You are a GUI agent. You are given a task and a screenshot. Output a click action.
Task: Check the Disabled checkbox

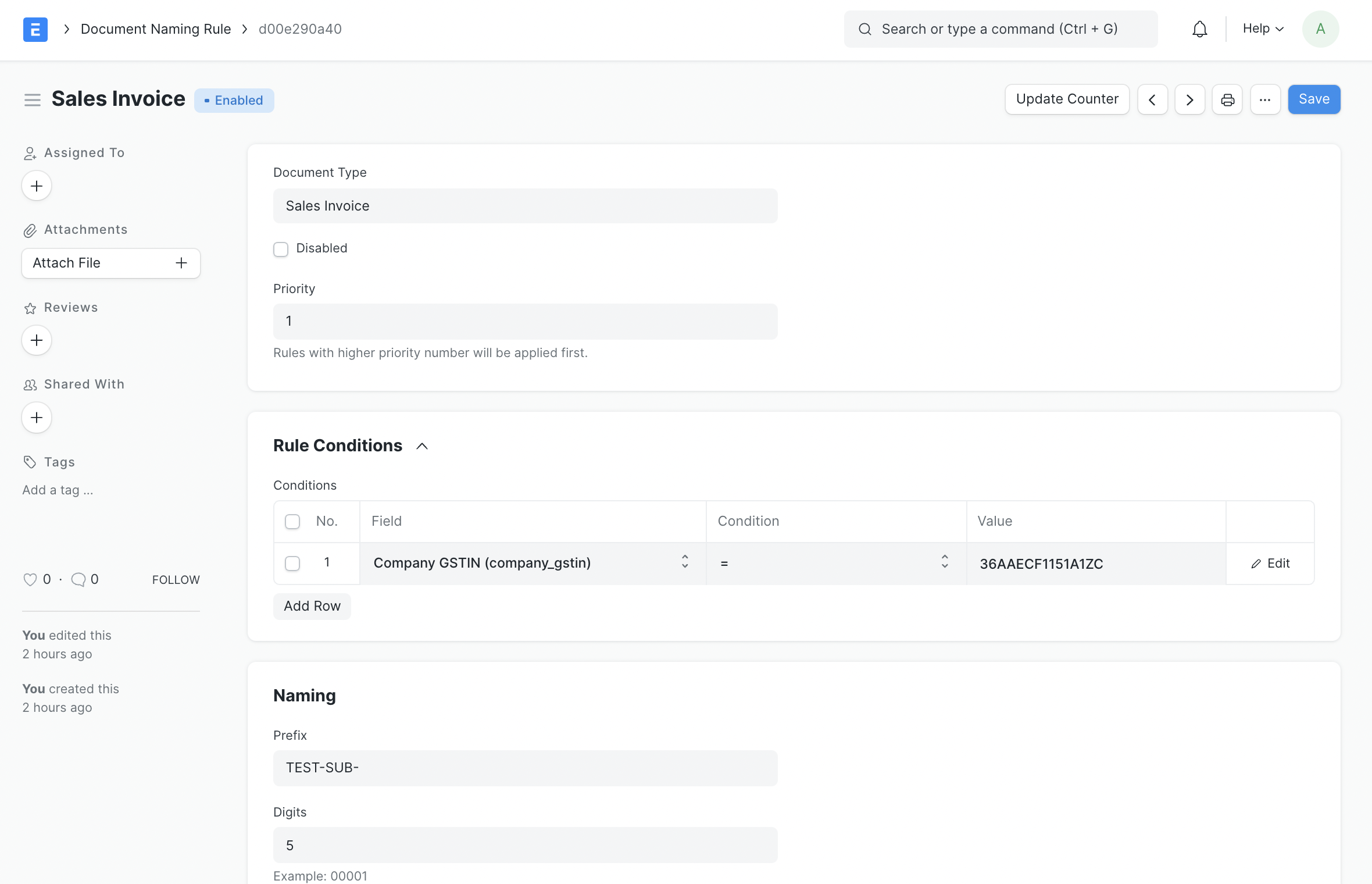281,249
